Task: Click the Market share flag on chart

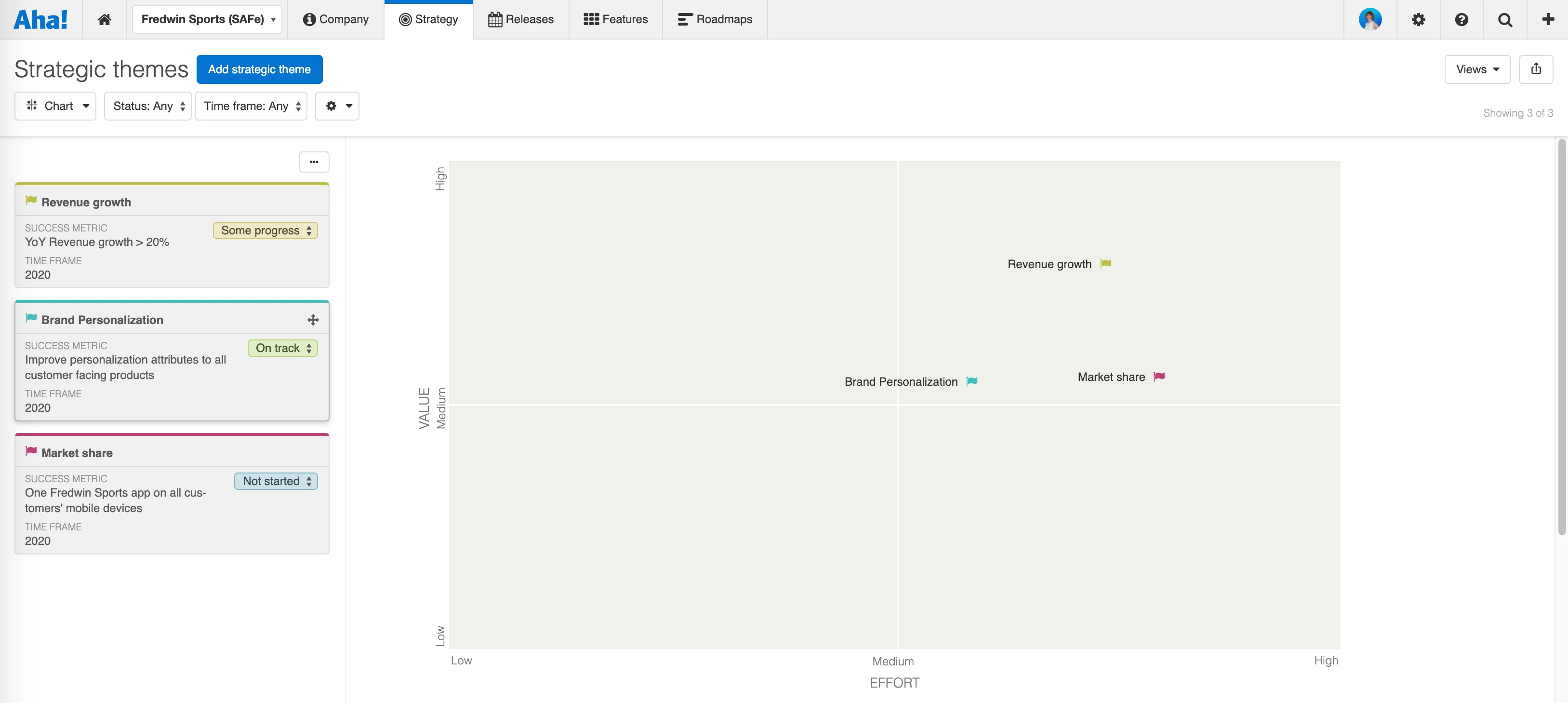Action: [1159, 377]
